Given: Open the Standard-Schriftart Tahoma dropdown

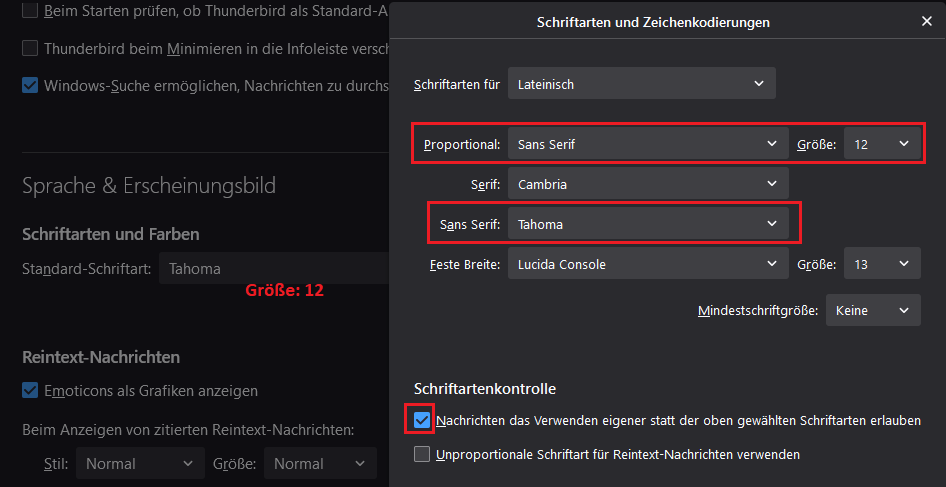Looking at the screenshot, I should (272, 268).
